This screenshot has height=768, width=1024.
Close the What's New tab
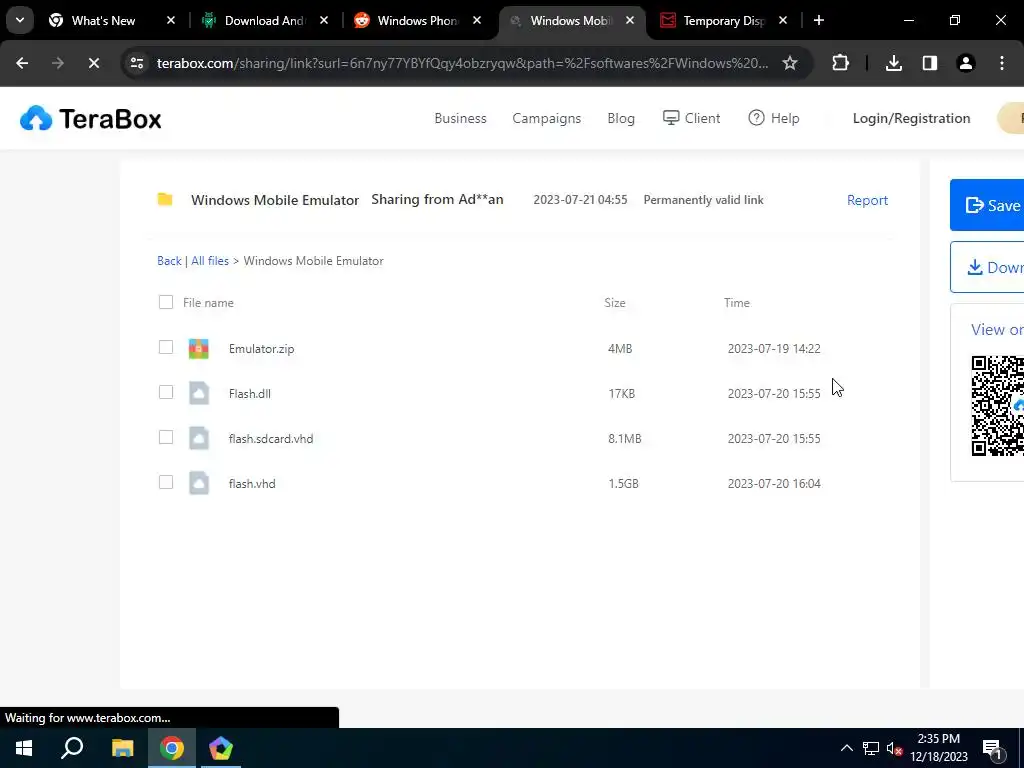(x=171, y=20)
